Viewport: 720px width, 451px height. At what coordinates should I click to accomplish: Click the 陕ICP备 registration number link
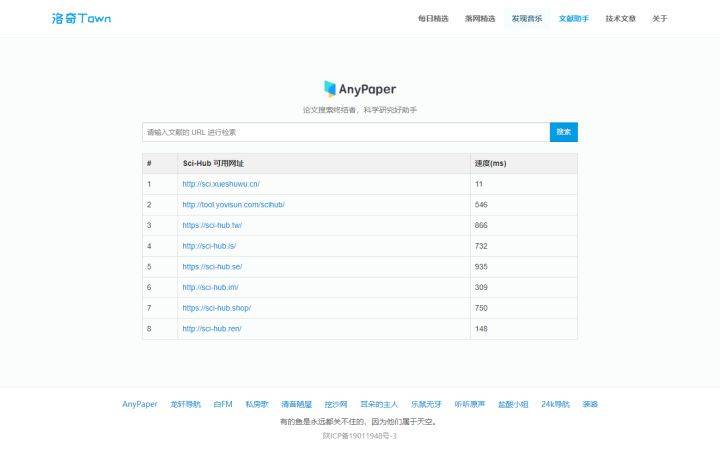coord(360,435)
